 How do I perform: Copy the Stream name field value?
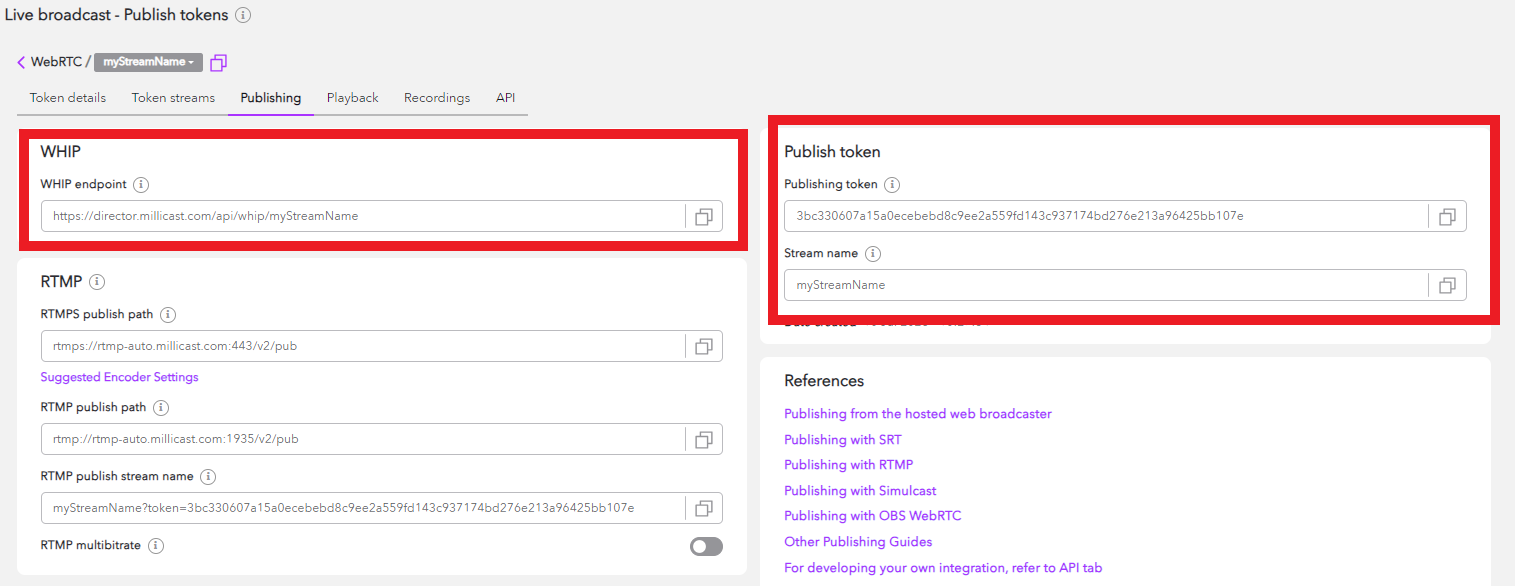(x=1447, y=285)
